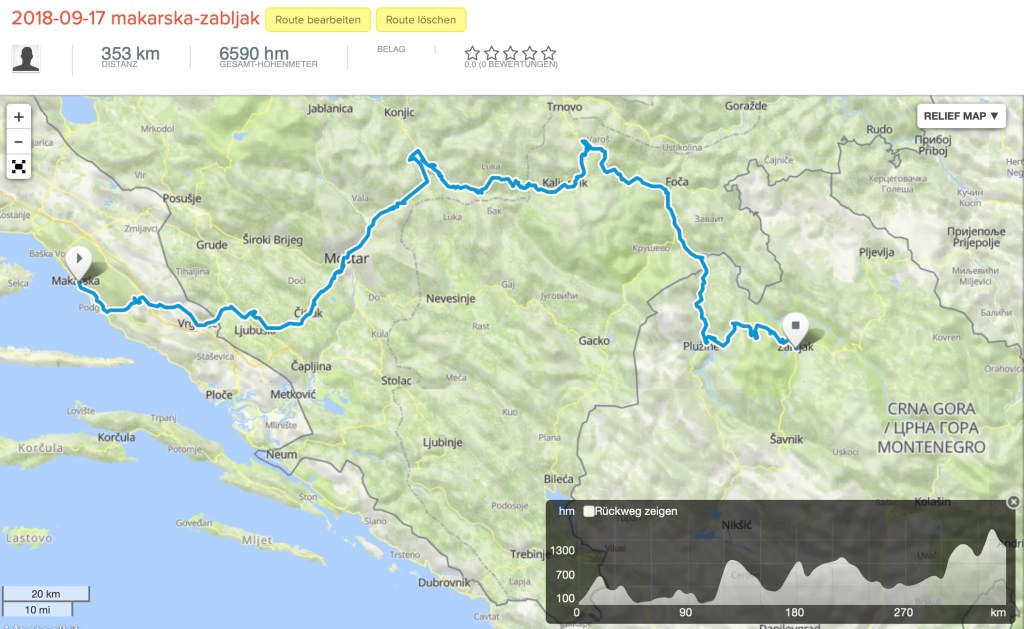Rate the route five stars

coord(548,53)
